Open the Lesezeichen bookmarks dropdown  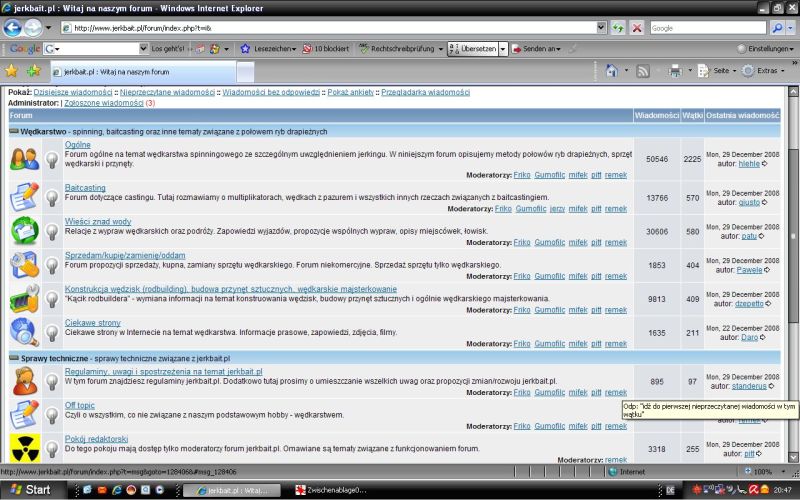tap(272, 48)
